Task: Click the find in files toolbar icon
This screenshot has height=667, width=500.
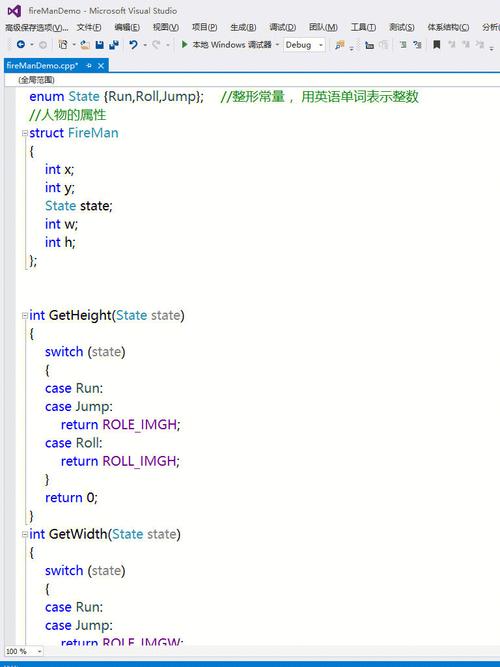Action: coord(340,45)
